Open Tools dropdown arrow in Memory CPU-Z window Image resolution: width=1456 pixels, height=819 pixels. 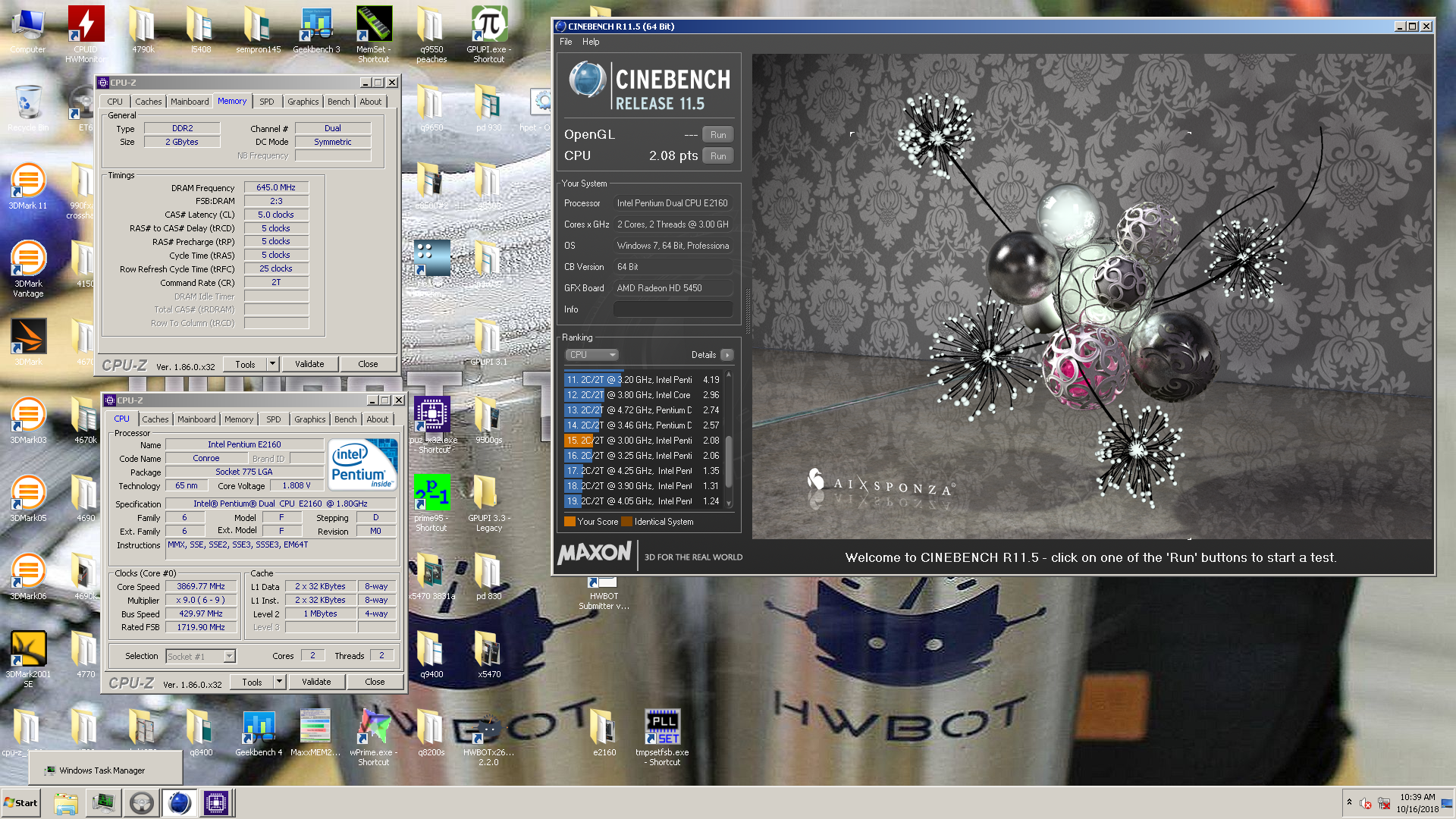coord(272,364)
